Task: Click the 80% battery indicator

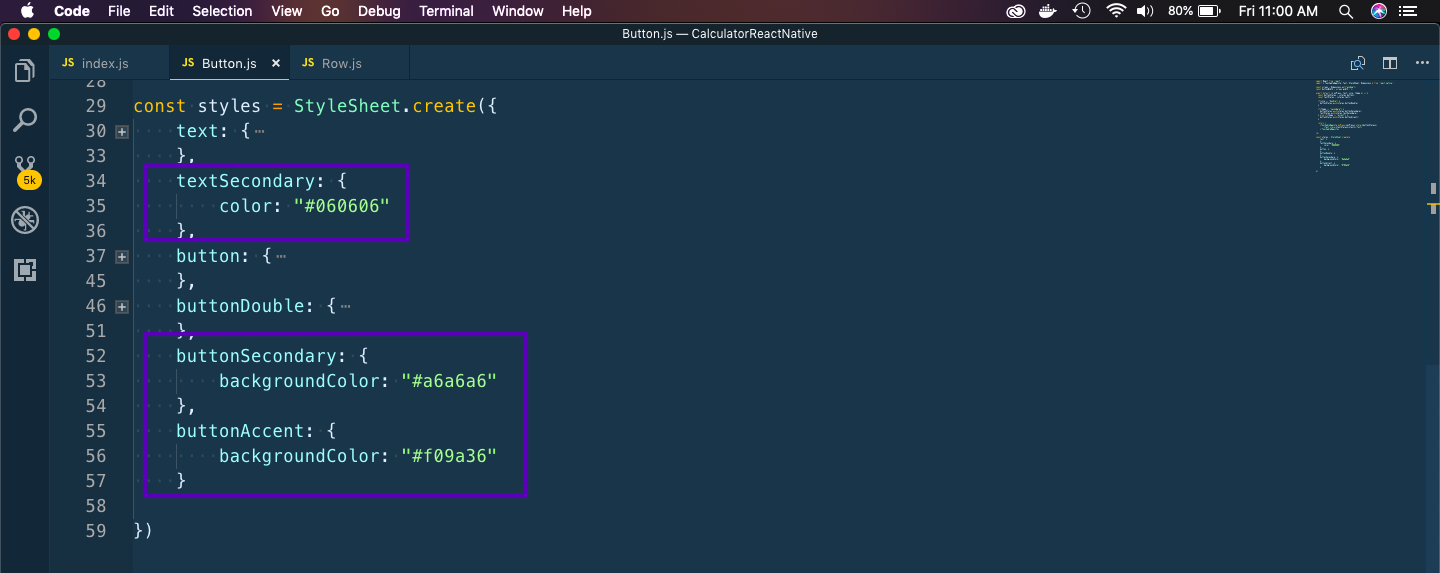Action: coord(1193,11)
